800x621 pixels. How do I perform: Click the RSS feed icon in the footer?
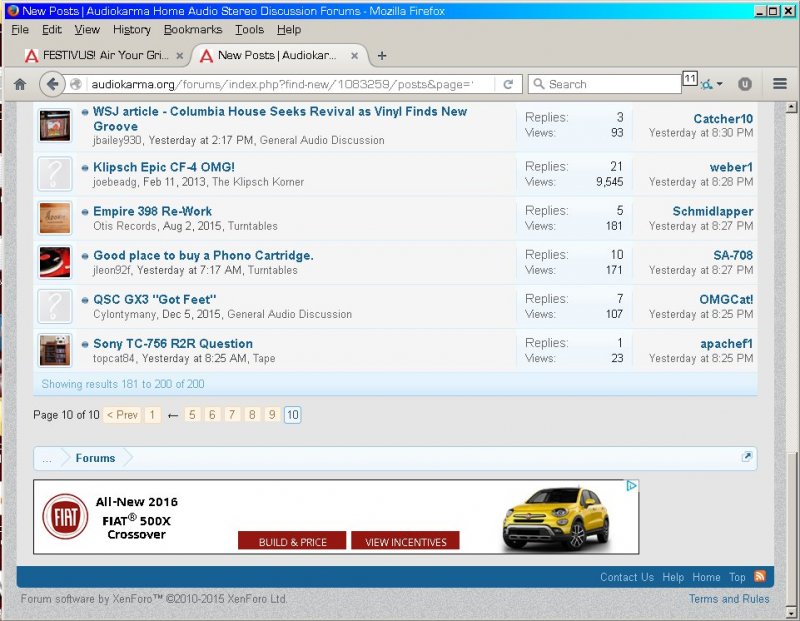tap(760, 576)
